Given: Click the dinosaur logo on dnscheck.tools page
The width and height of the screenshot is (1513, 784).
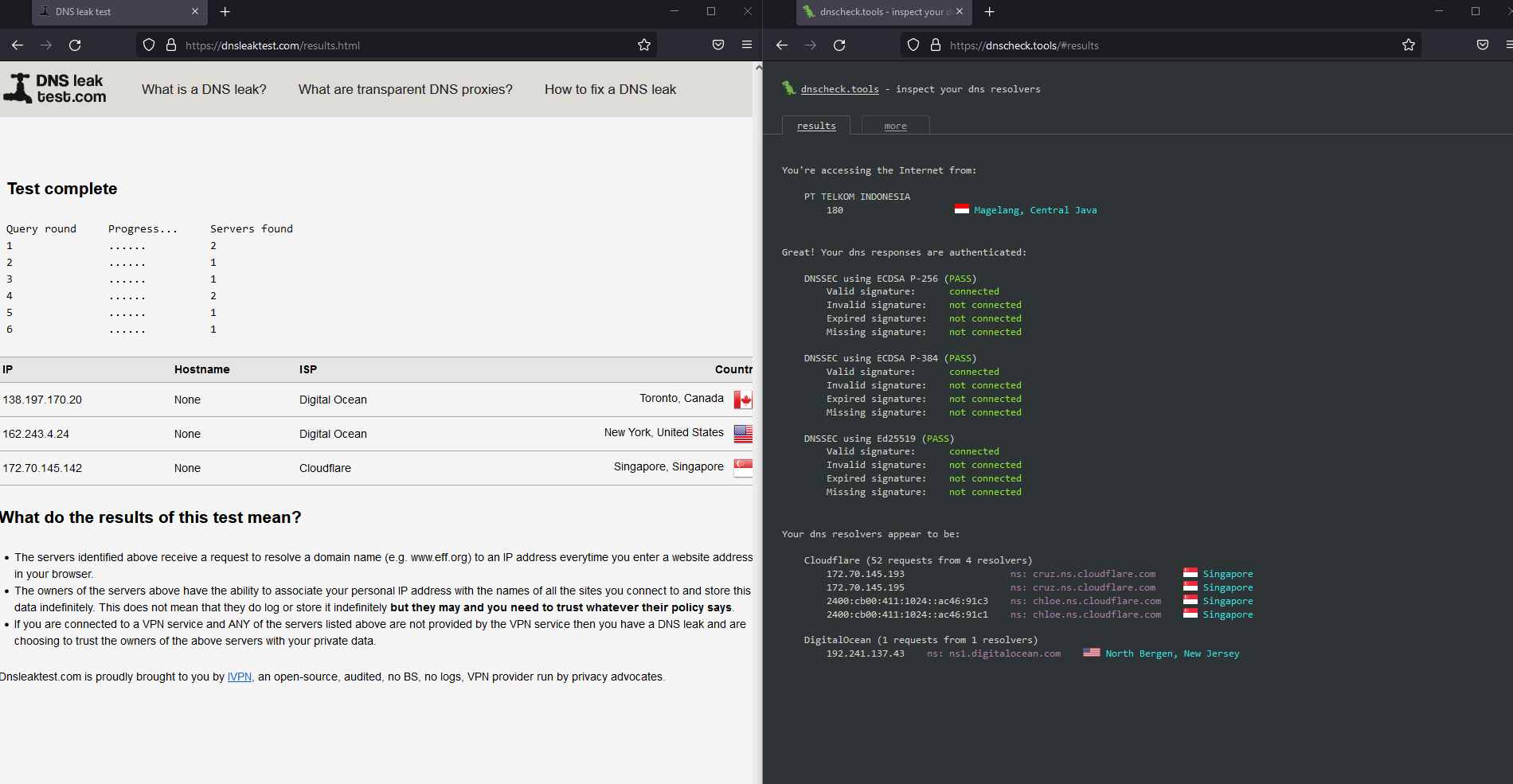Looking at the screenshot, I should 788,88.
